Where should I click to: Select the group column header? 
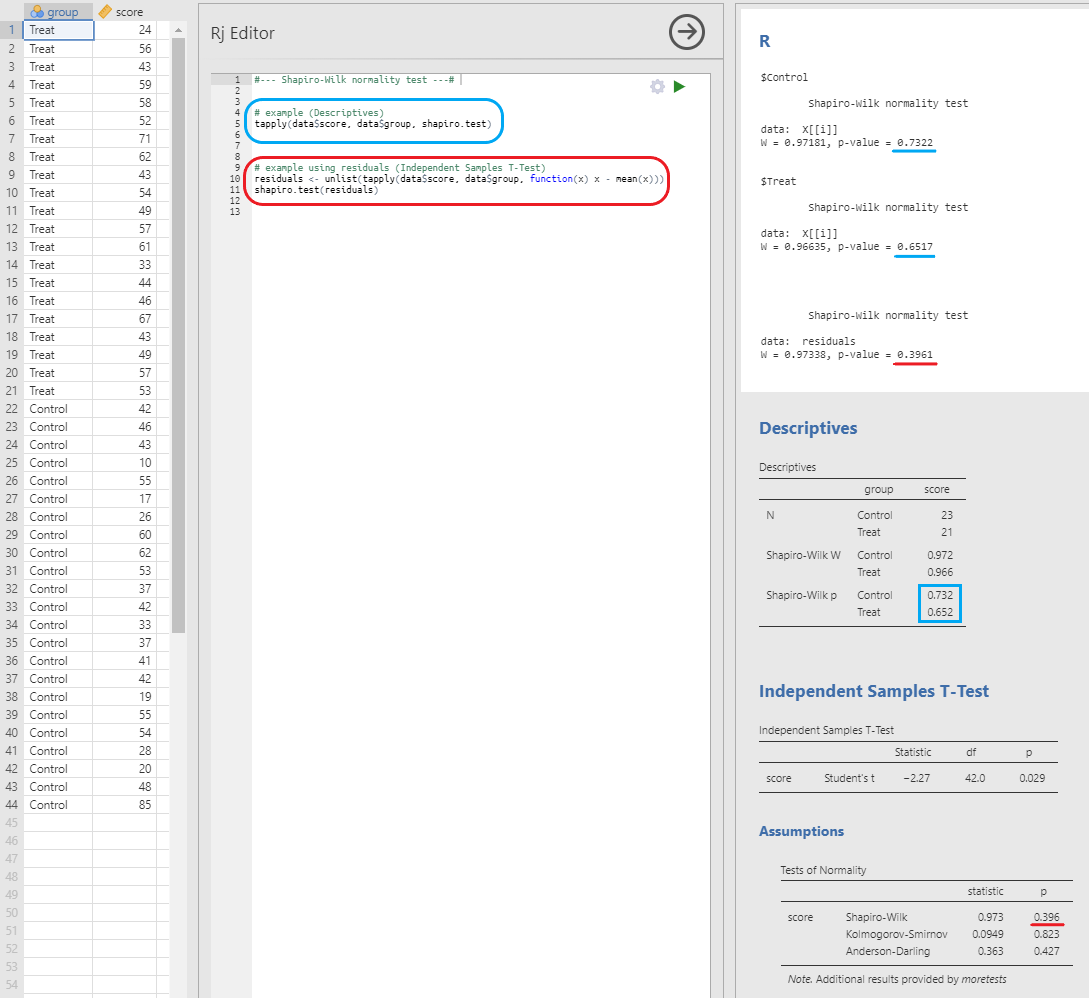(x=62, y=12)
